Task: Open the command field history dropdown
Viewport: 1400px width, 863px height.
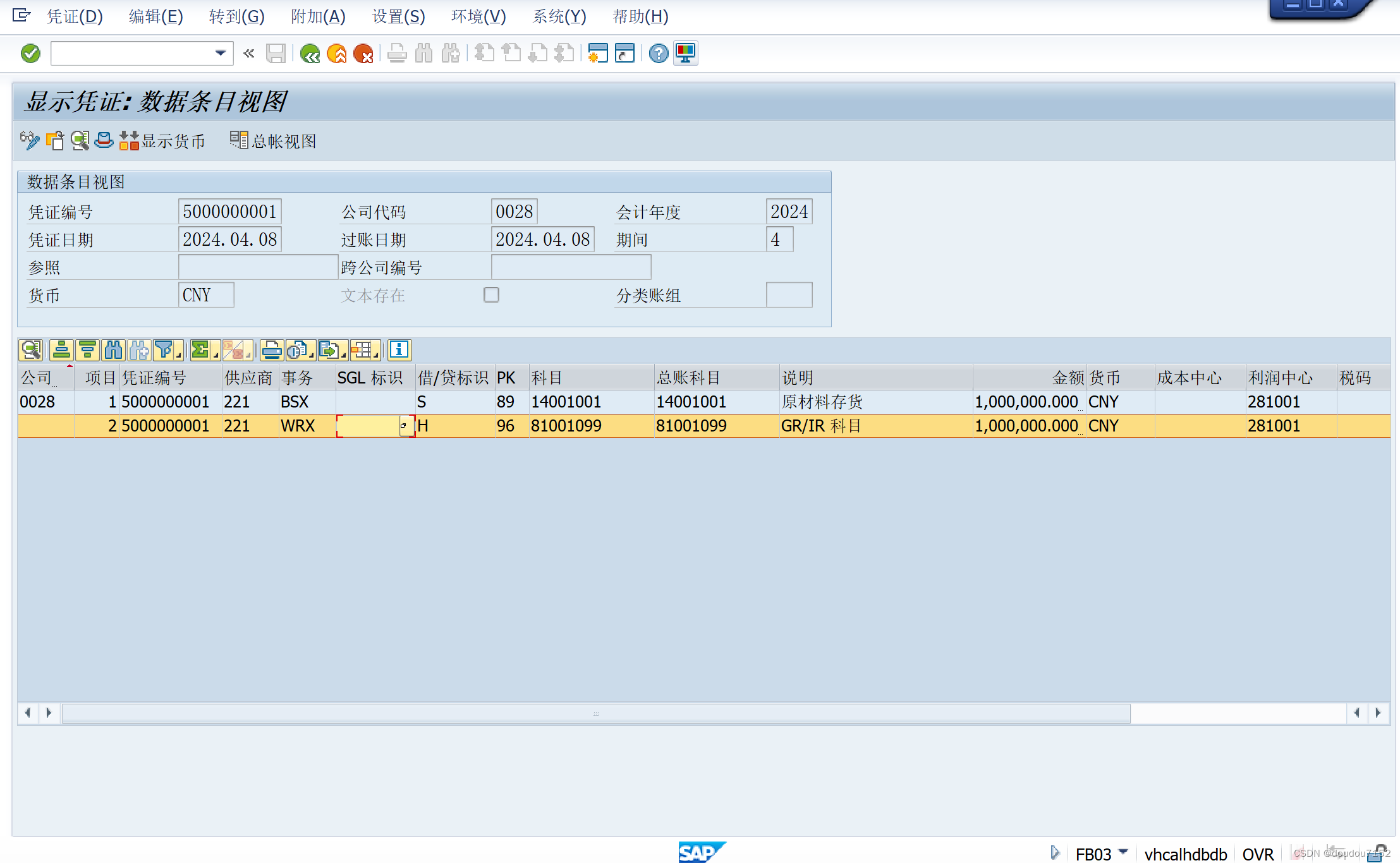Action: [x=220, y=53]
